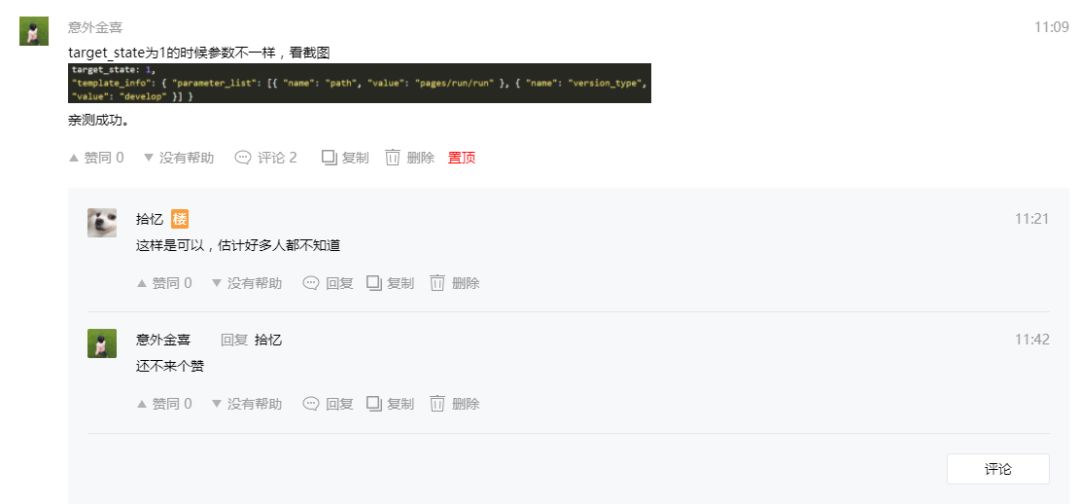Image resolution: width=1080 pixels, height=504 pixels.
Task: Upvote the 还不来个赞 reply with 赞同
Action: coord(164,403)
